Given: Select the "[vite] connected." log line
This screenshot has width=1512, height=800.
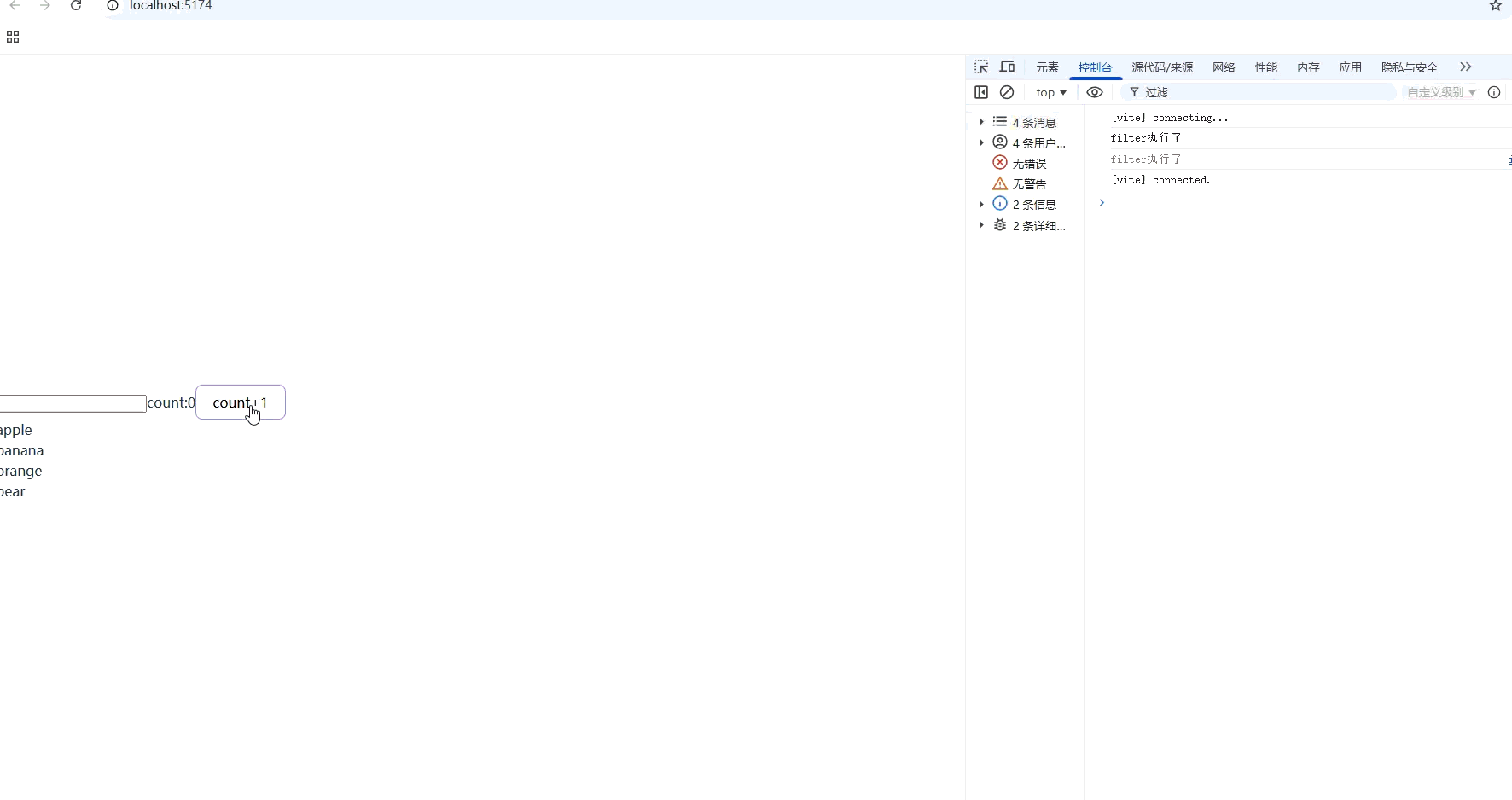Looking at the screenshot, I should (1160, 180).
